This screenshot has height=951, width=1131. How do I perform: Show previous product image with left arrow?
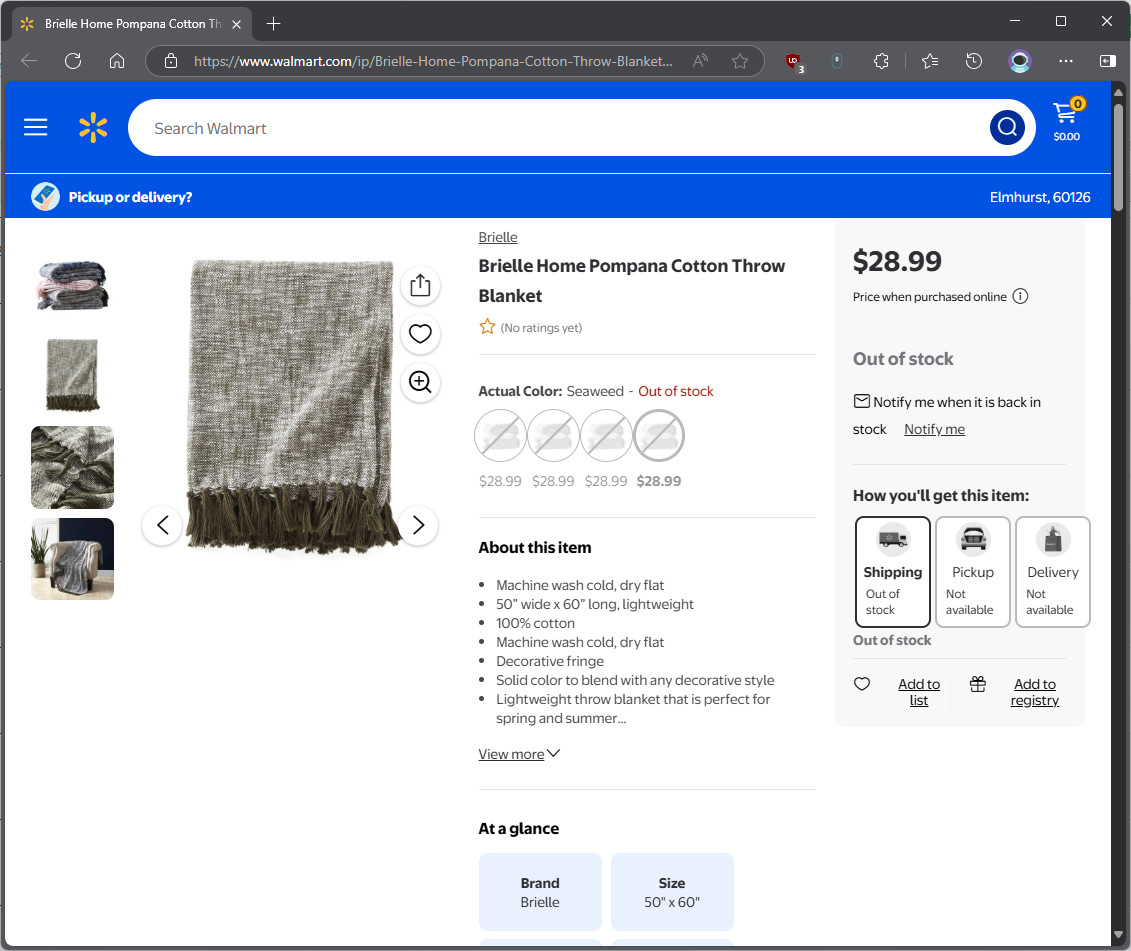pos(162,525)
